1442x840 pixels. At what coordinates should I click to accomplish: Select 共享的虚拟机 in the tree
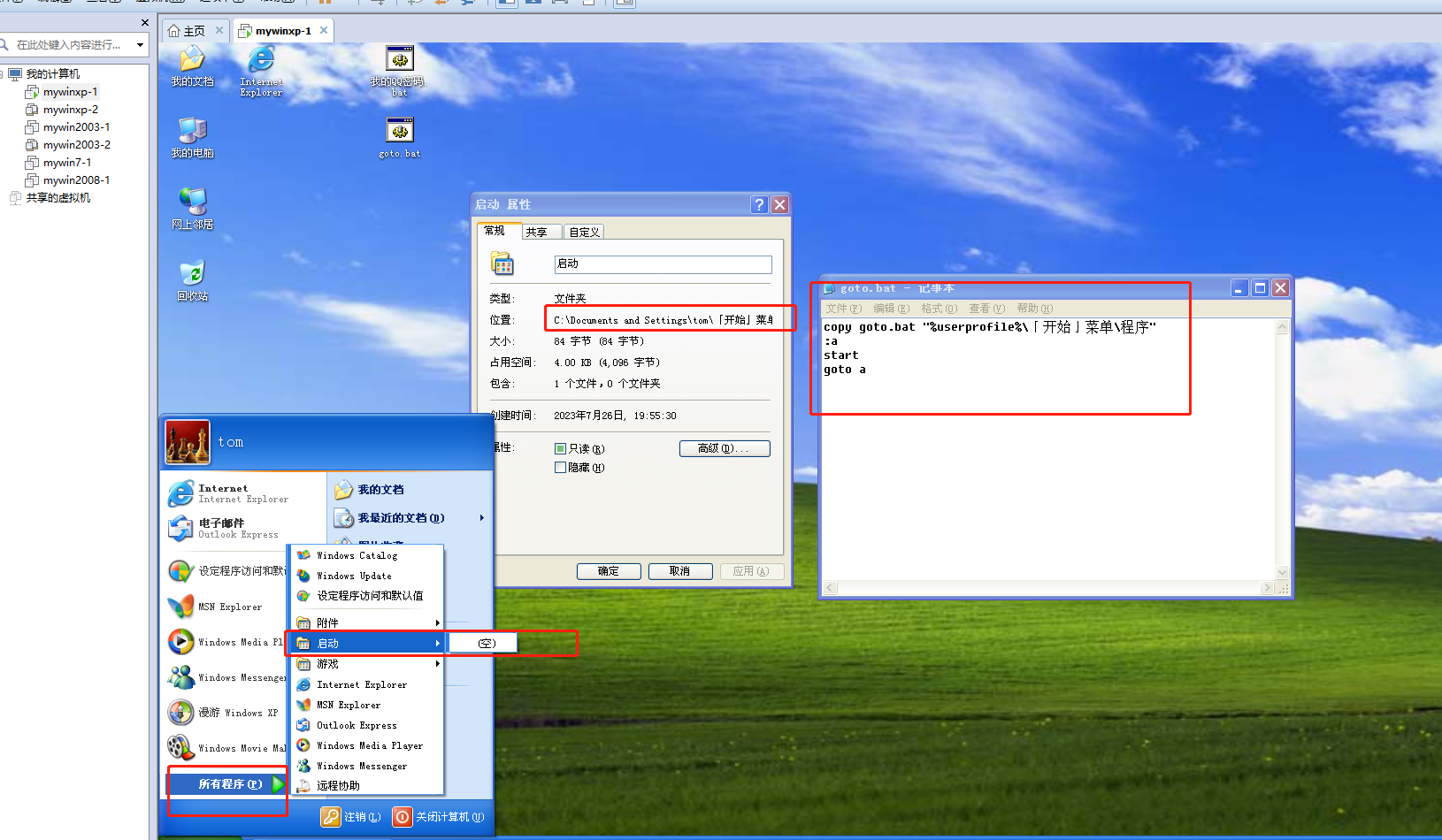[x=58, y=198]
